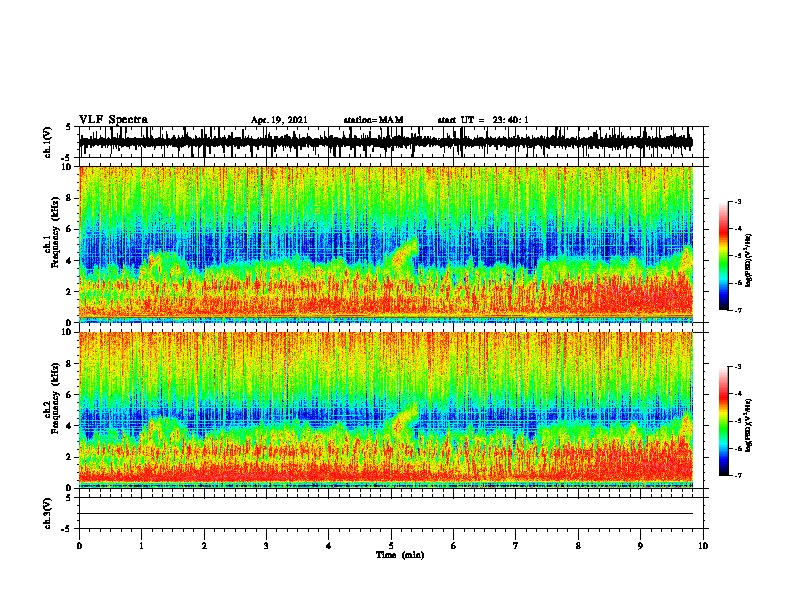Click the "Time (min)" x-axis title
This screenshot has height=612, width=792.
pyautogui.click(x=400, y=555)
